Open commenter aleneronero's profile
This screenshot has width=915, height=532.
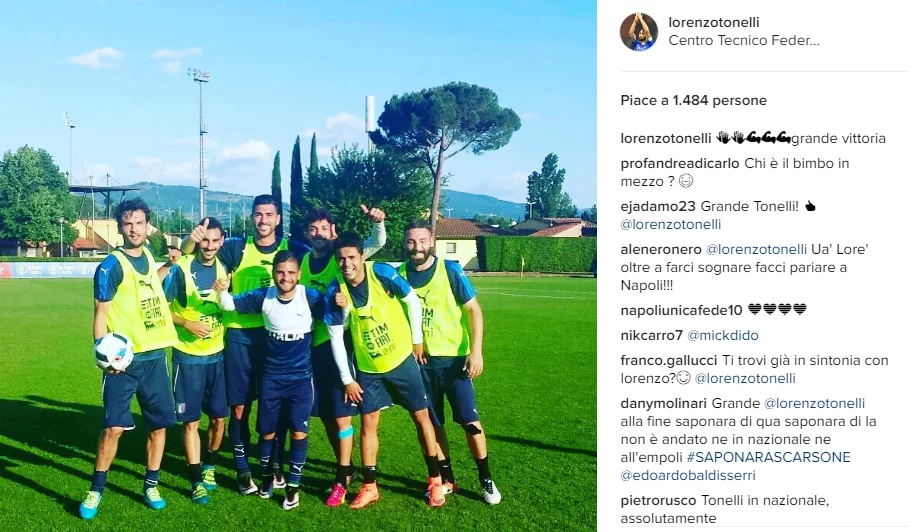pos(661,250)
